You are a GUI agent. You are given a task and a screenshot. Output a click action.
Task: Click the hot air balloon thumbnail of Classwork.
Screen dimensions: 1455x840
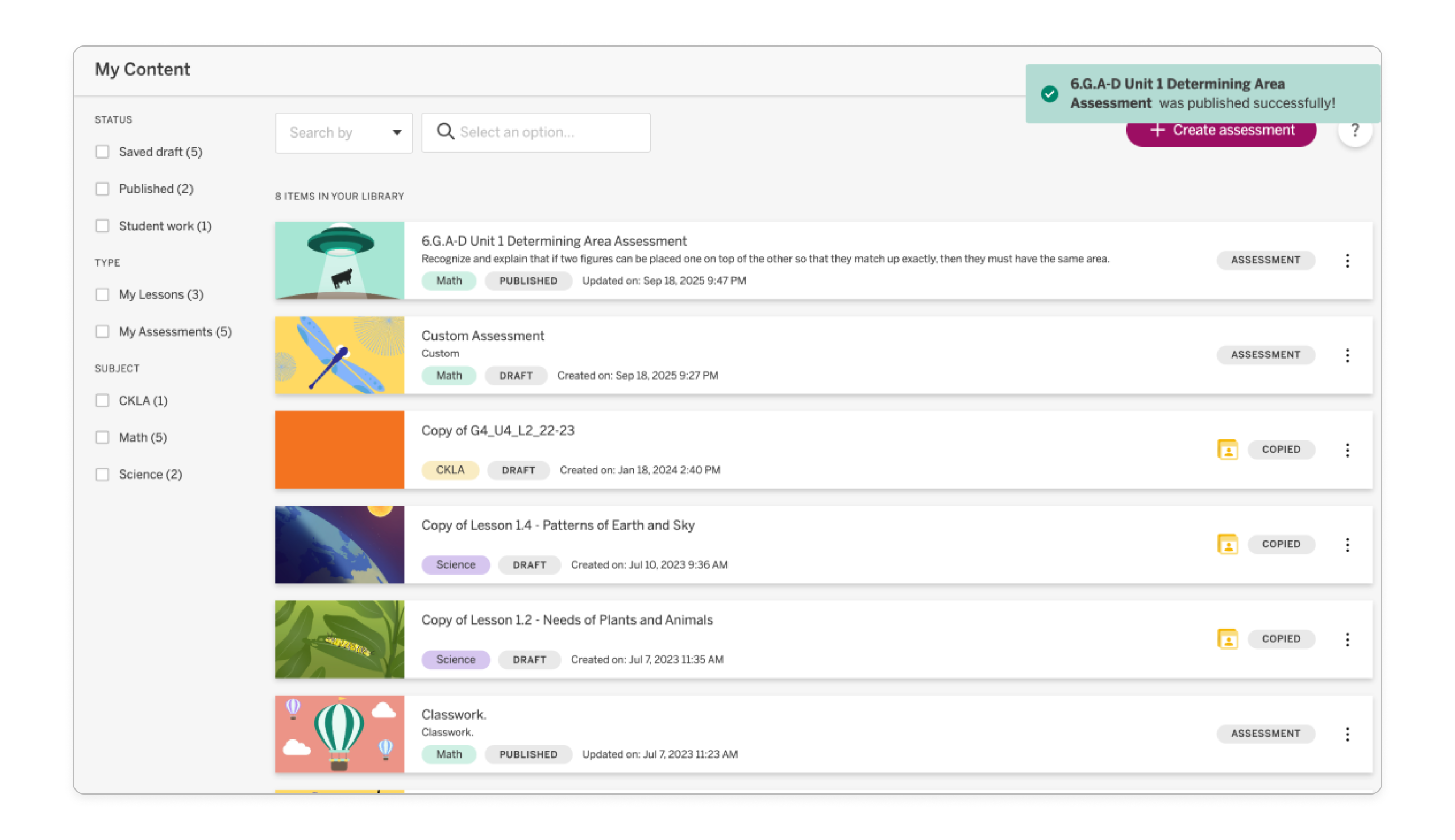[x=339, y=733]
